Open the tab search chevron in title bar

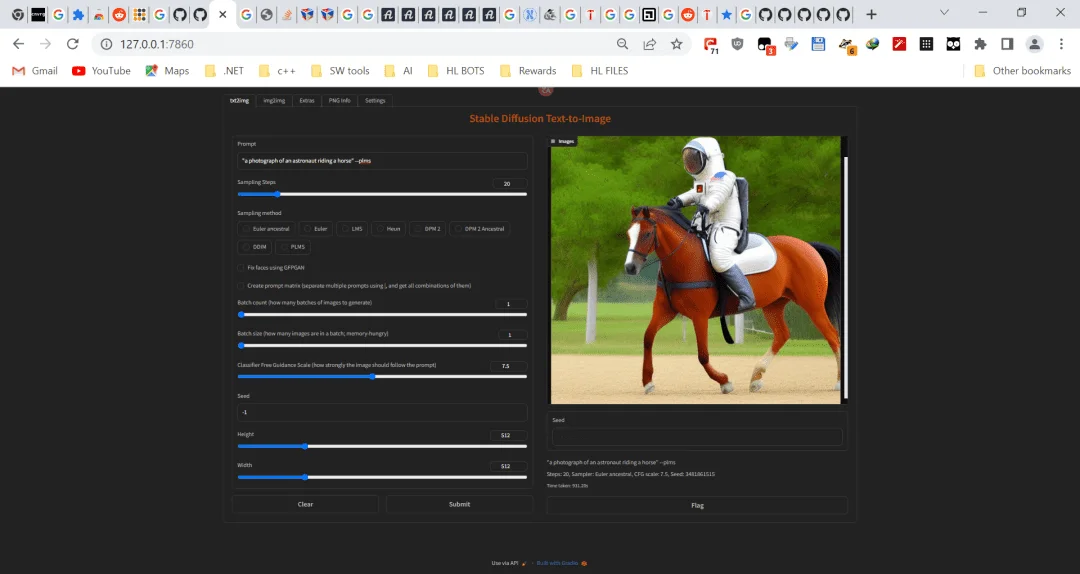pos(944,12)
